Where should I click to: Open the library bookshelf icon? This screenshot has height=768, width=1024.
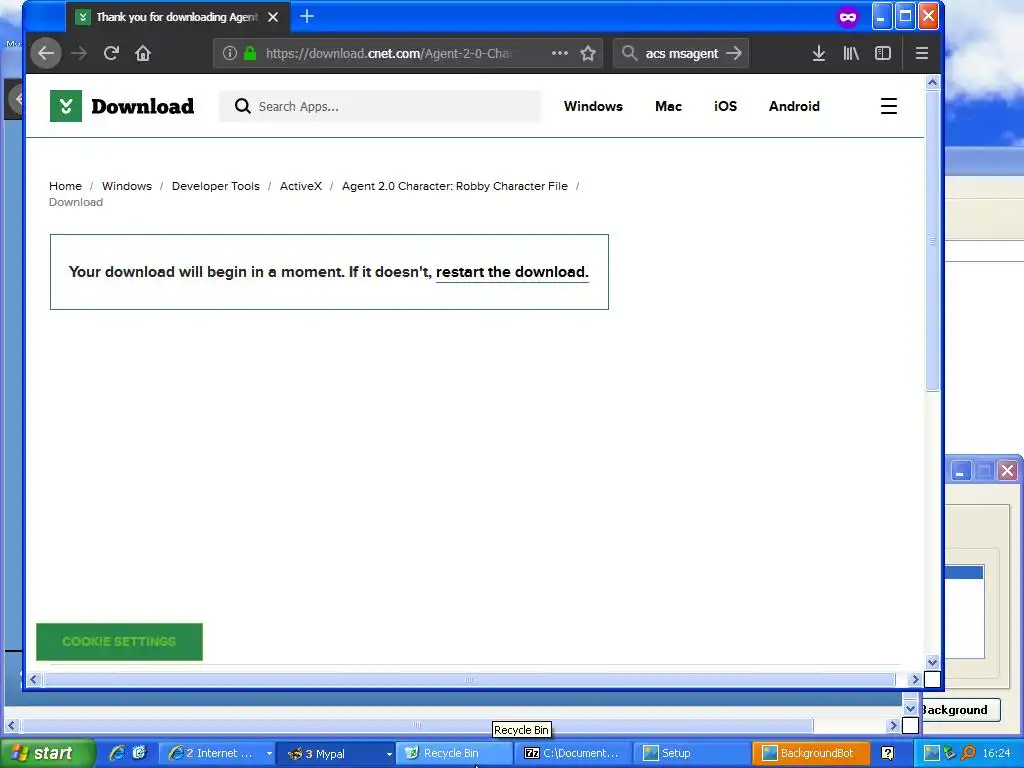(x=850, y=53)
